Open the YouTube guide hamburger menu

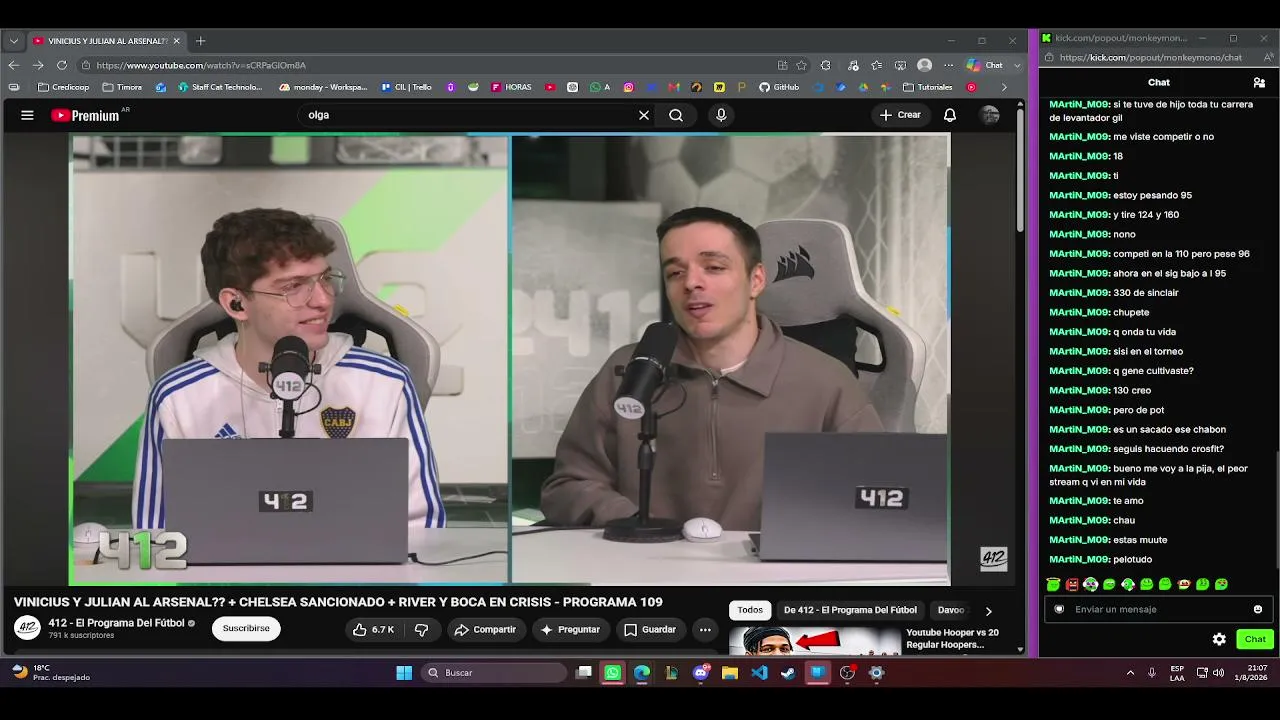[x=27, y=115]
